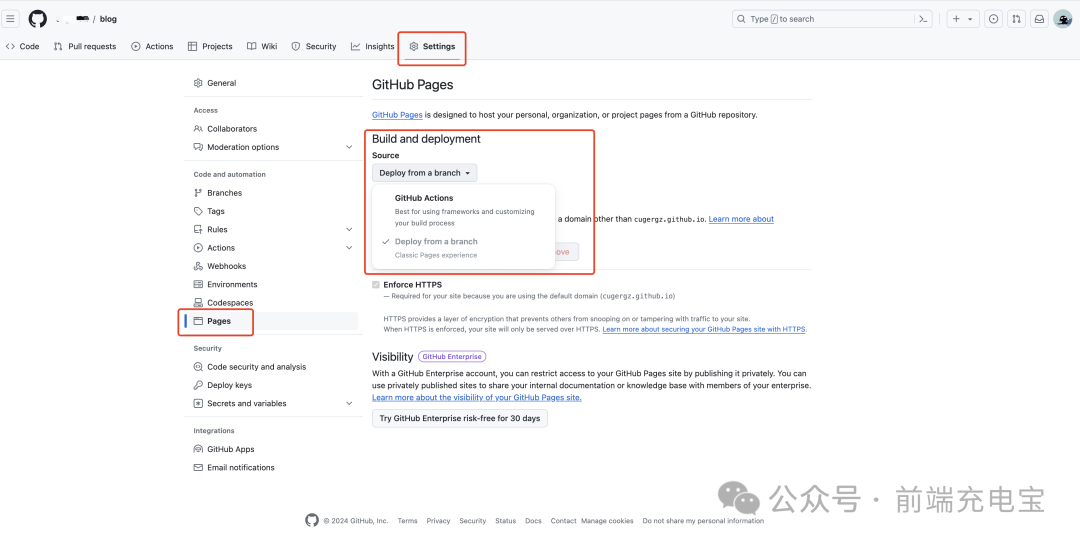Open the 'Learn more about' custom domain link
Image resolution: width=1080 pixels, height=543 pixels.
tap(741, 219)
